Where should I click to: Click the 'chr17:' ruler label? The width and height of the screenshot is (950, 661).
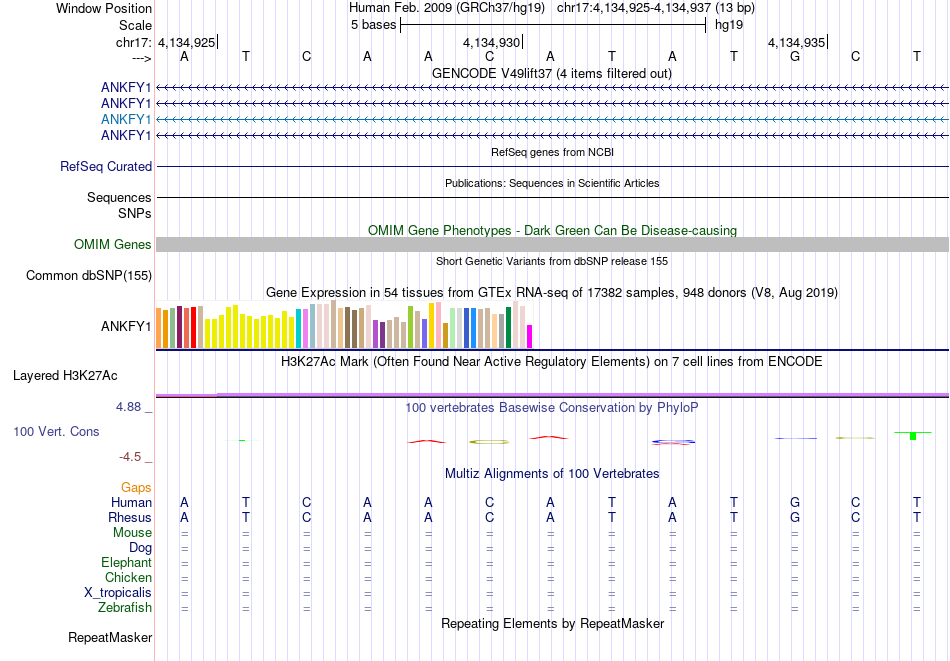pos(133,42)
